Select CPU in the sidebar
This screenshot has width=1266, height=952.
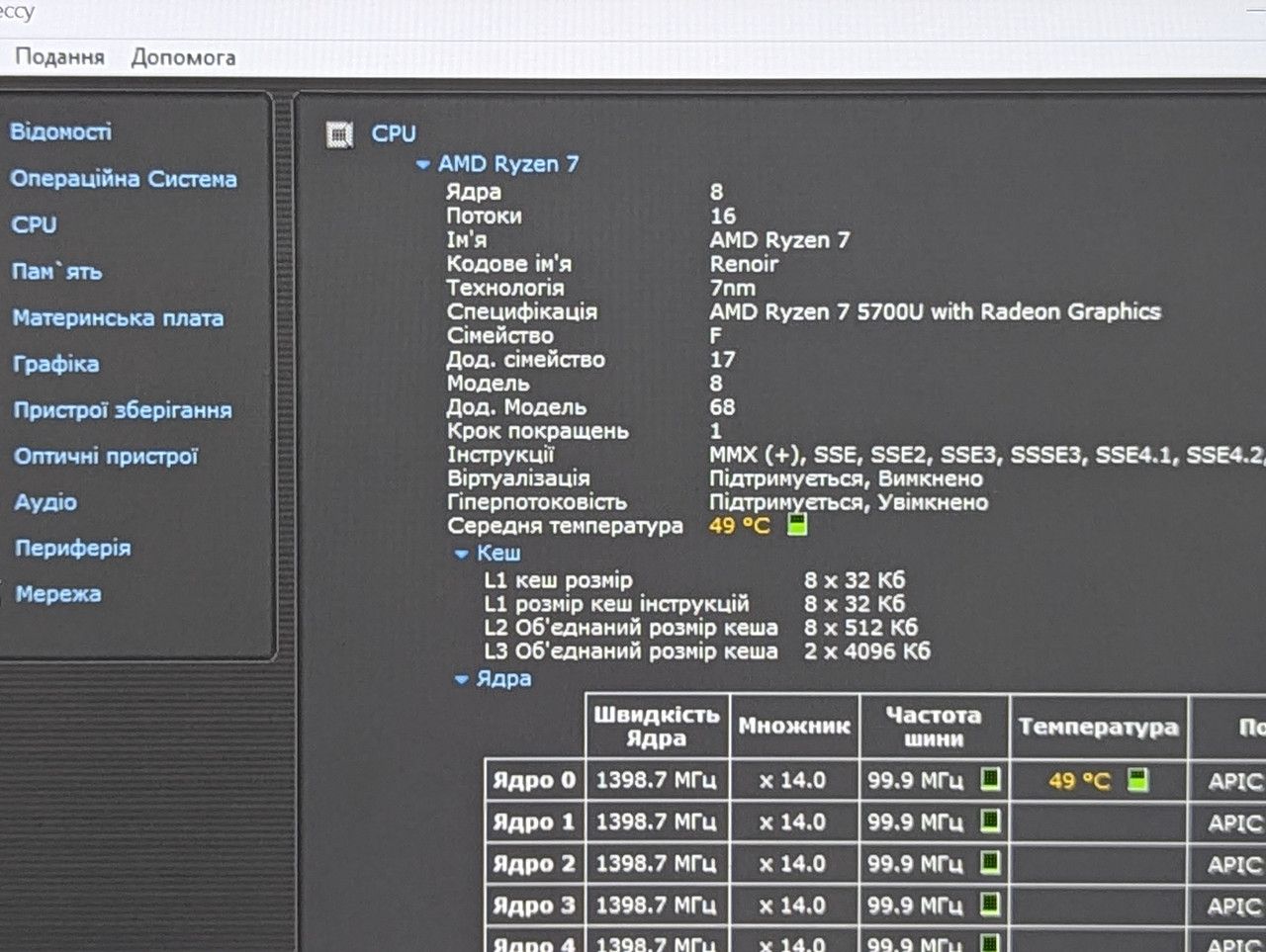click(x=34, y=224)
